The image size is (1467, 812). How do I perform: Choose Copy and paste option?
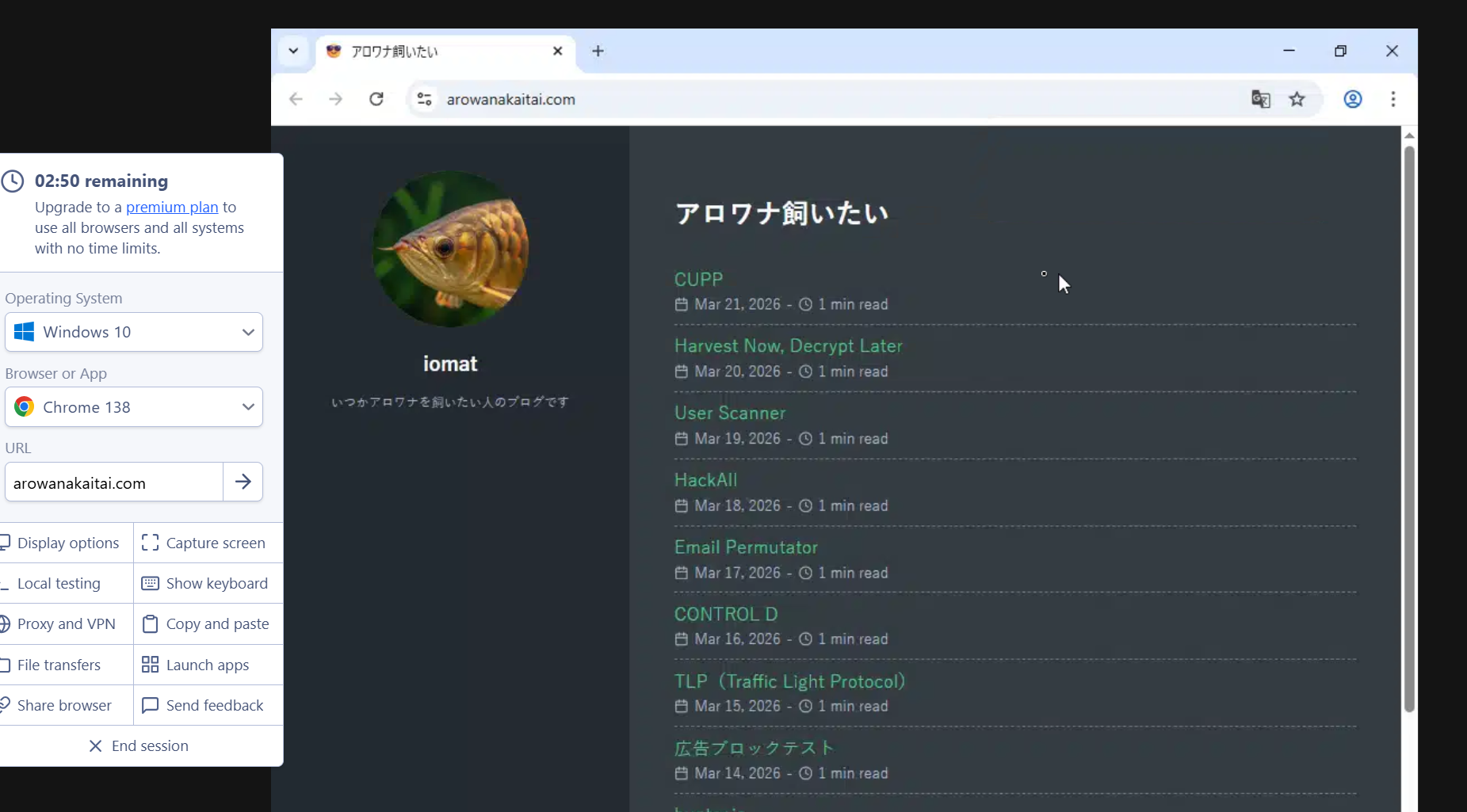206,624
